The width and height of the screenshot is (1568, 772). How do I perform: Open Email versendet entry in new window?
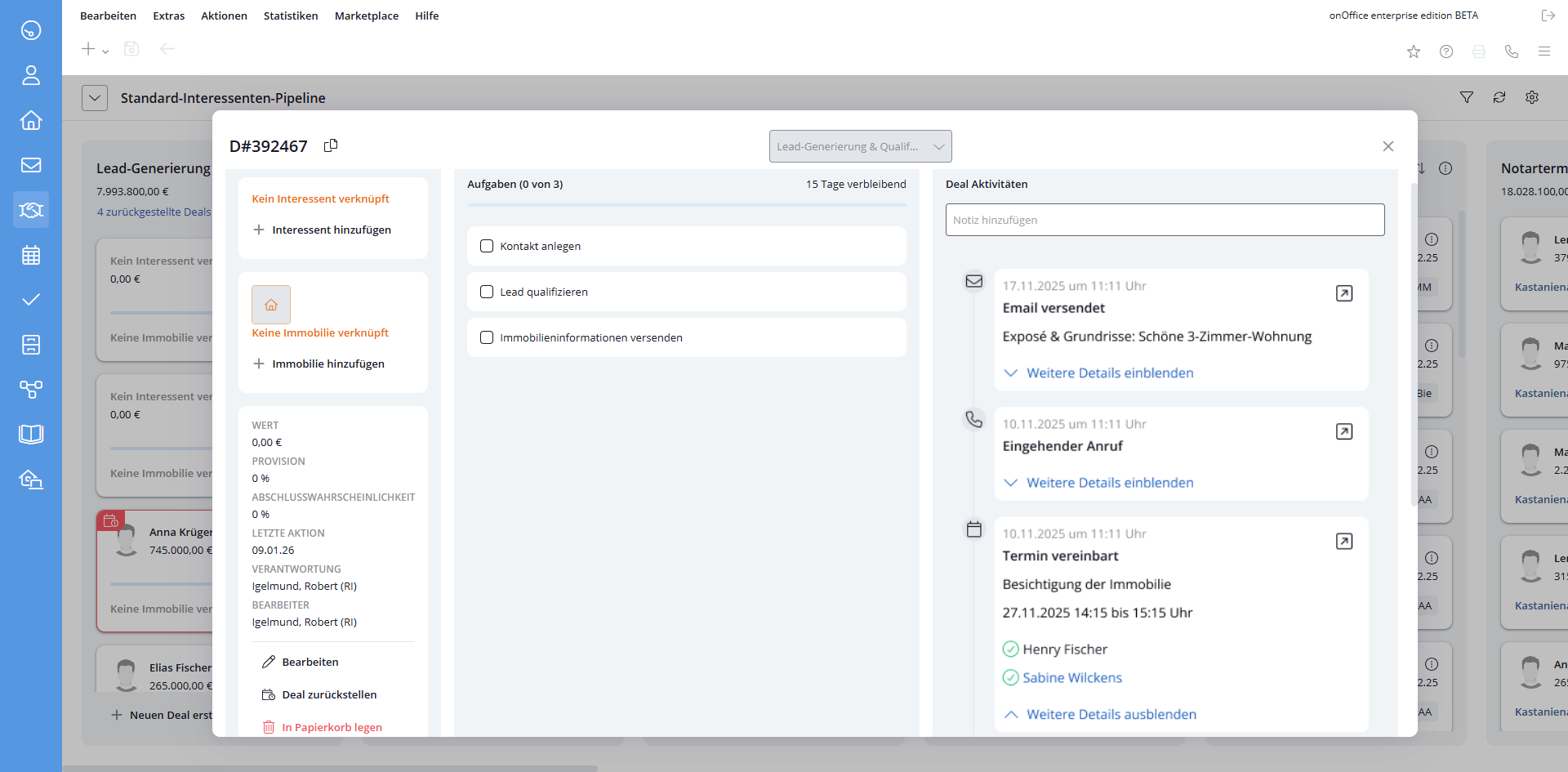[x=1343, y=293]
